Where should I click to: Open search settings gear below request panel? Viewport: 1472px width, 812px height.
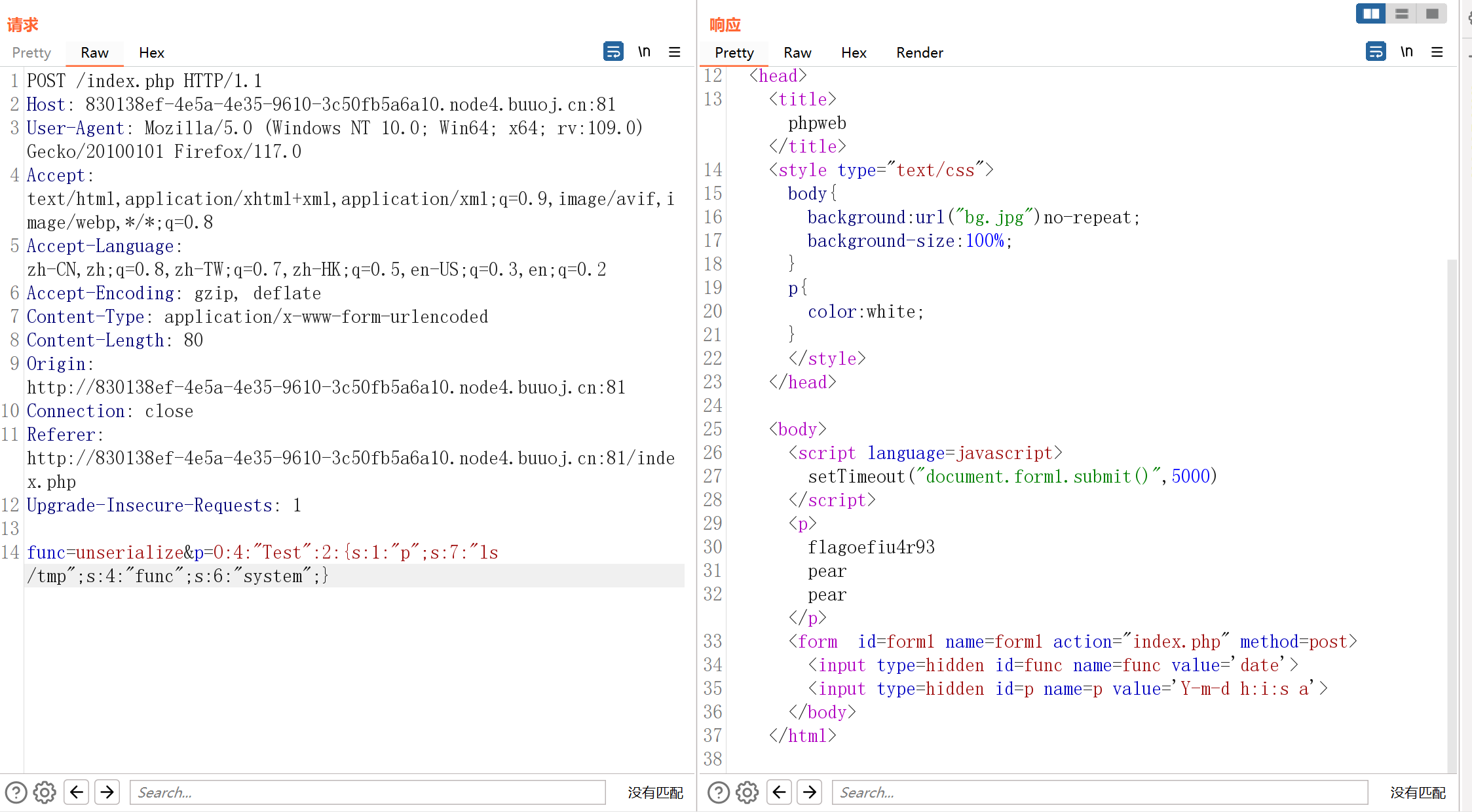[45, 792]
